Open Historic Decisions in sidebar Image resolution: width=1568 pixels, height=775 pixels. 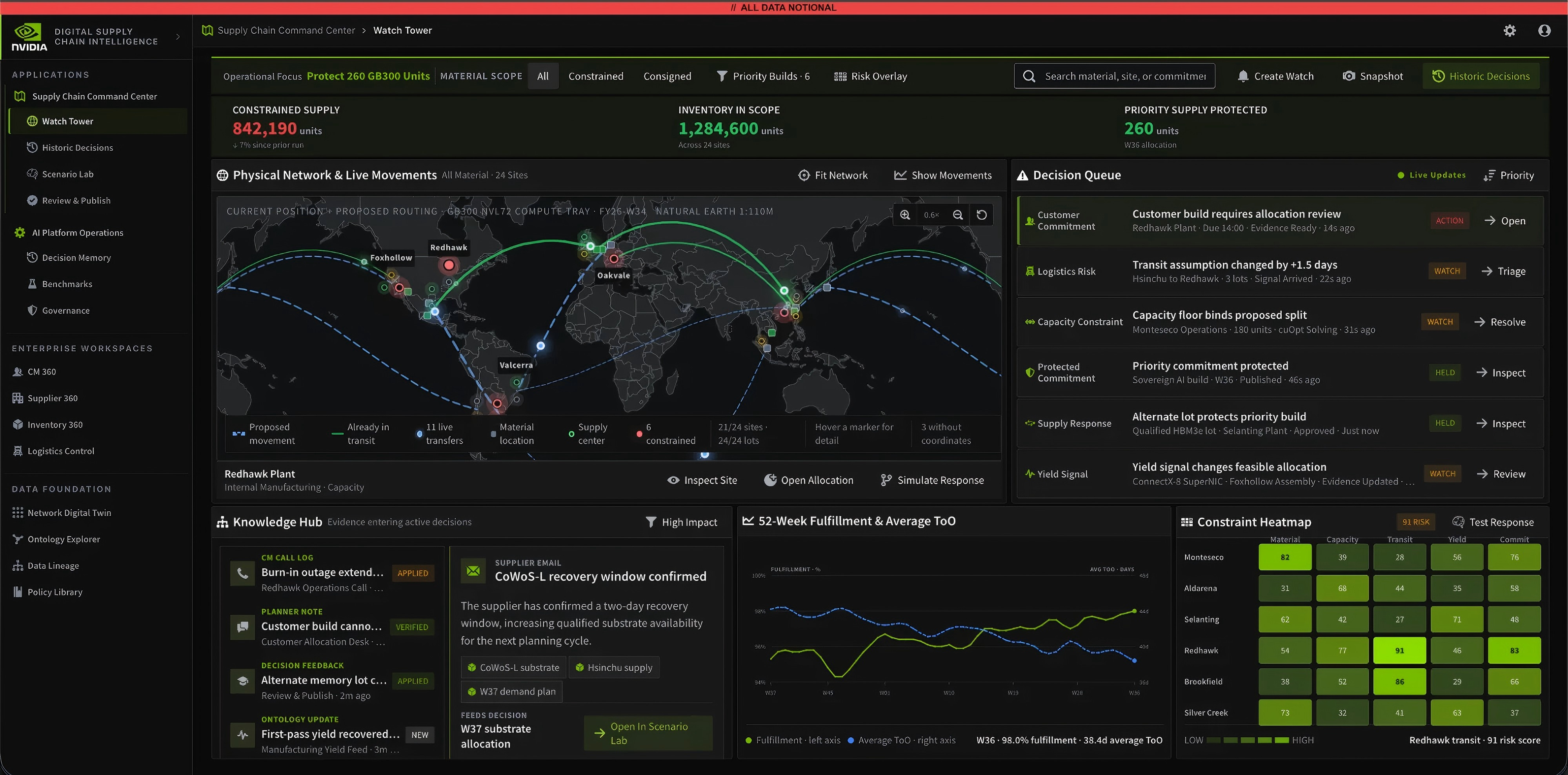click(x=77, y=148)
